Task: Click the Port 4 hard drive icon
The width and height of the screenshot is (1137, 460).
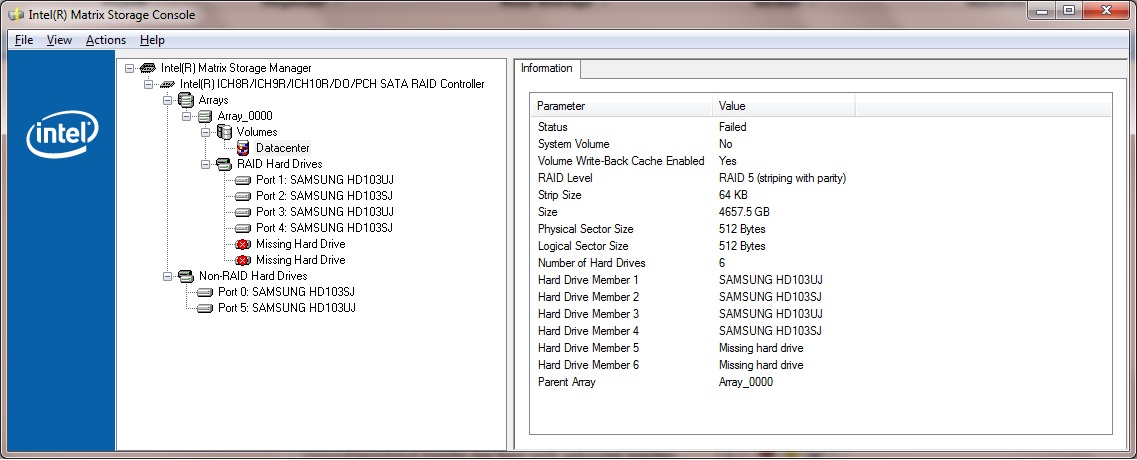Action: (243, 228)
